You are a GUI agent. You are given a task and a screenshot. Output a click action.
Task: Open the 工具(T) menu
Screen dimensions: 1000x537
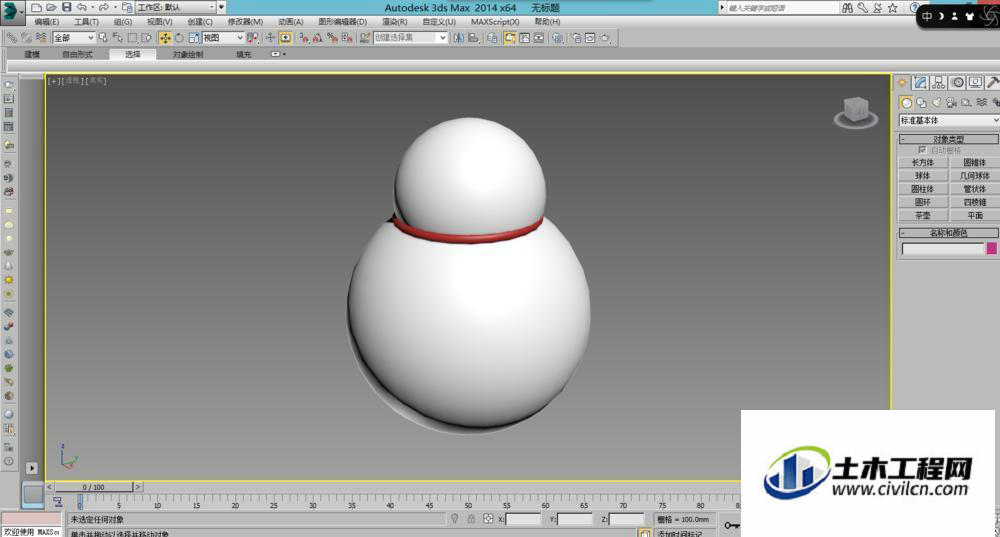point(86,22)
